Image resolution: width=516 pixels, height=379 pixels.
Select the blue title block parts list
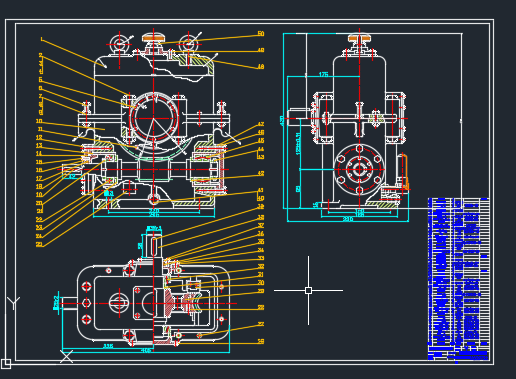click(x=459, y=279)
